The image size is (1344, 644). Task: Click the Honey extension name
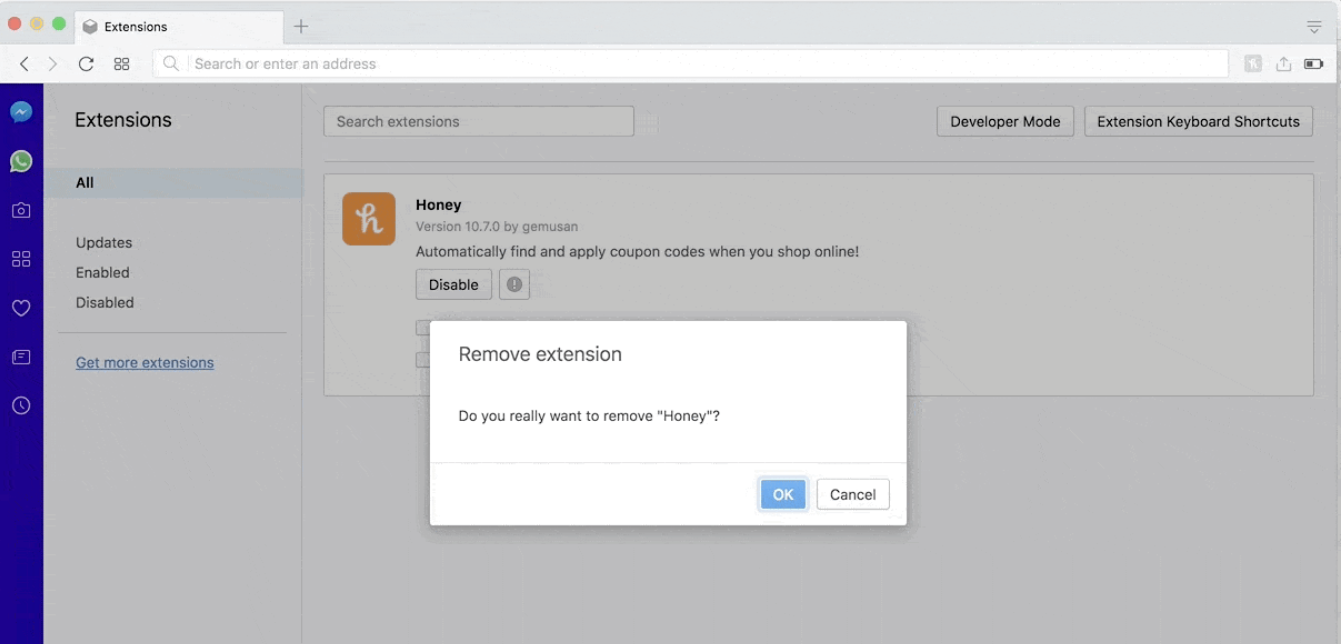click(439, 205)
